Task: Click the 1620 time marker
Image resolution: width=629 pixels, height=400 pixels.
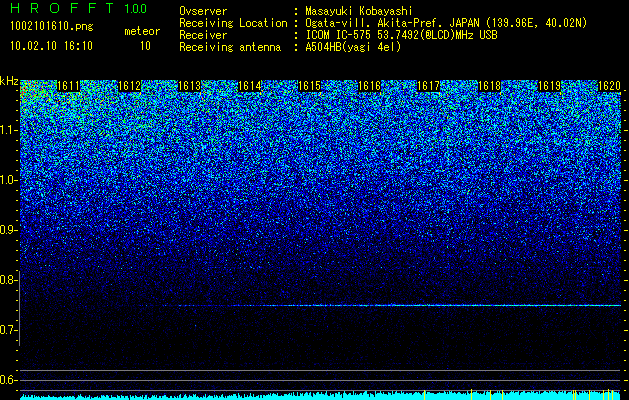Action: [x=609, y=86]
